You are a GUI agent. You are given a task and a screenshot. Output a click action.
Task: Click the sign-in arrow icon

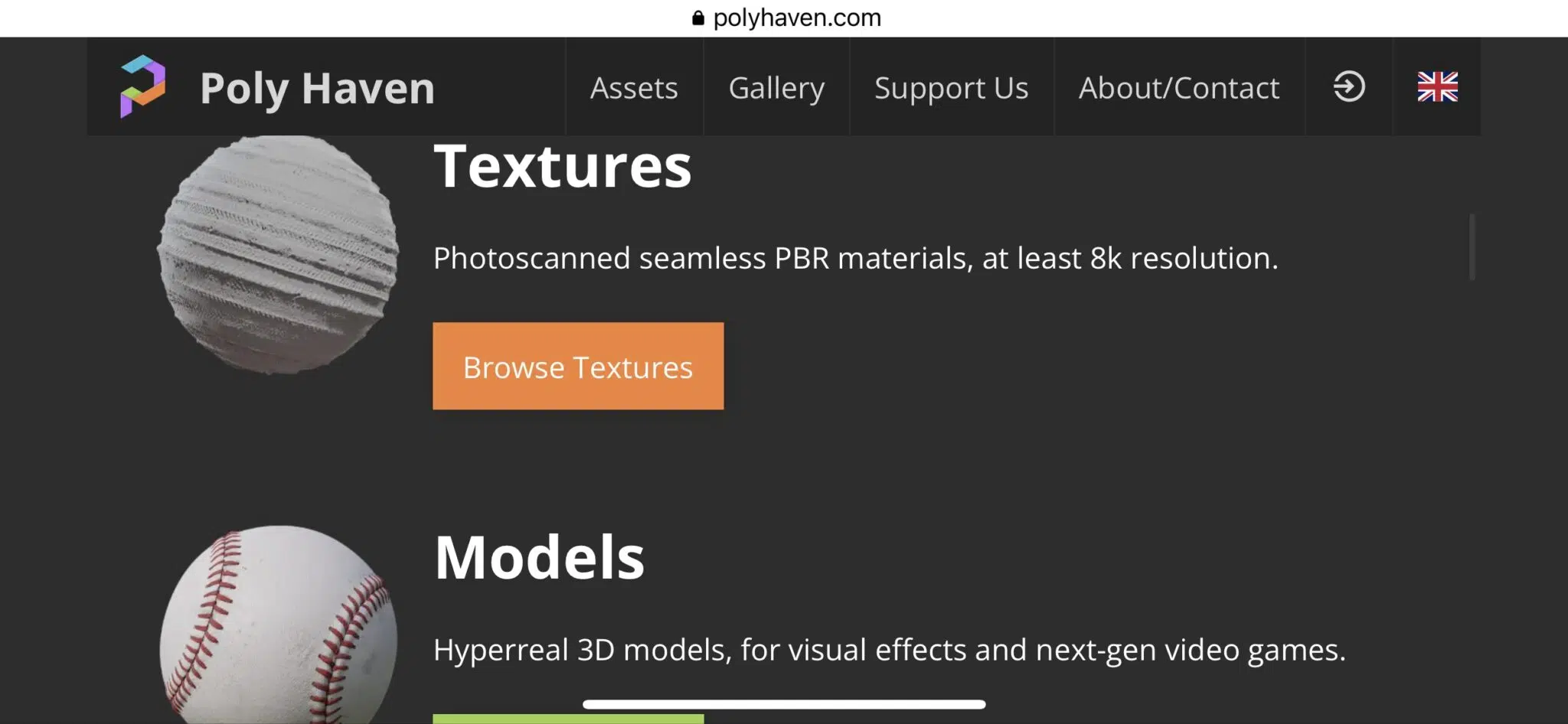pyautogui.click(x=1348, y=86)
